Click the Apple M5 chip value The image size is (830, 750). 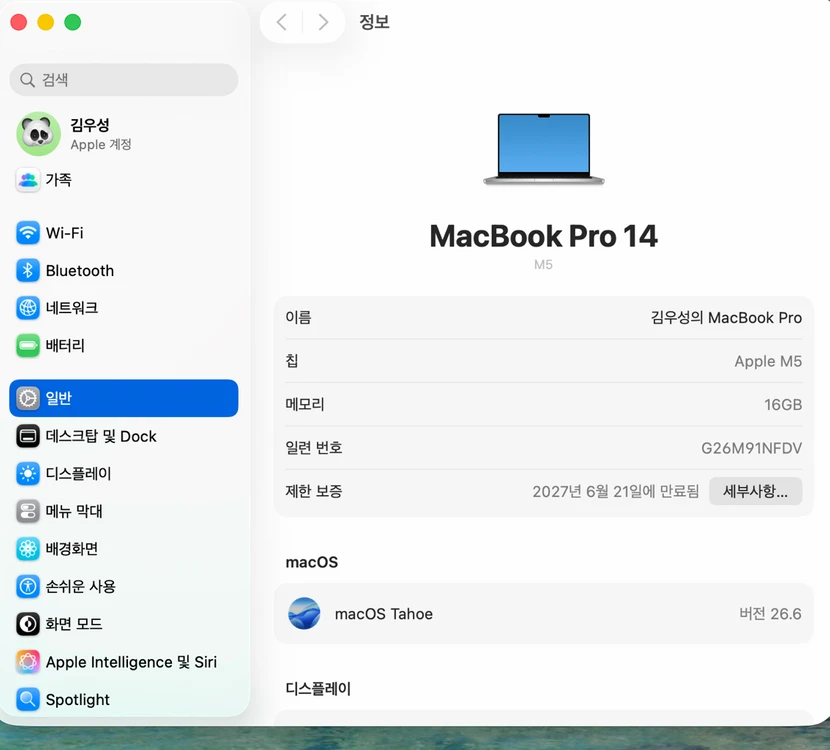pyautogui.click(x=768, y=361)
